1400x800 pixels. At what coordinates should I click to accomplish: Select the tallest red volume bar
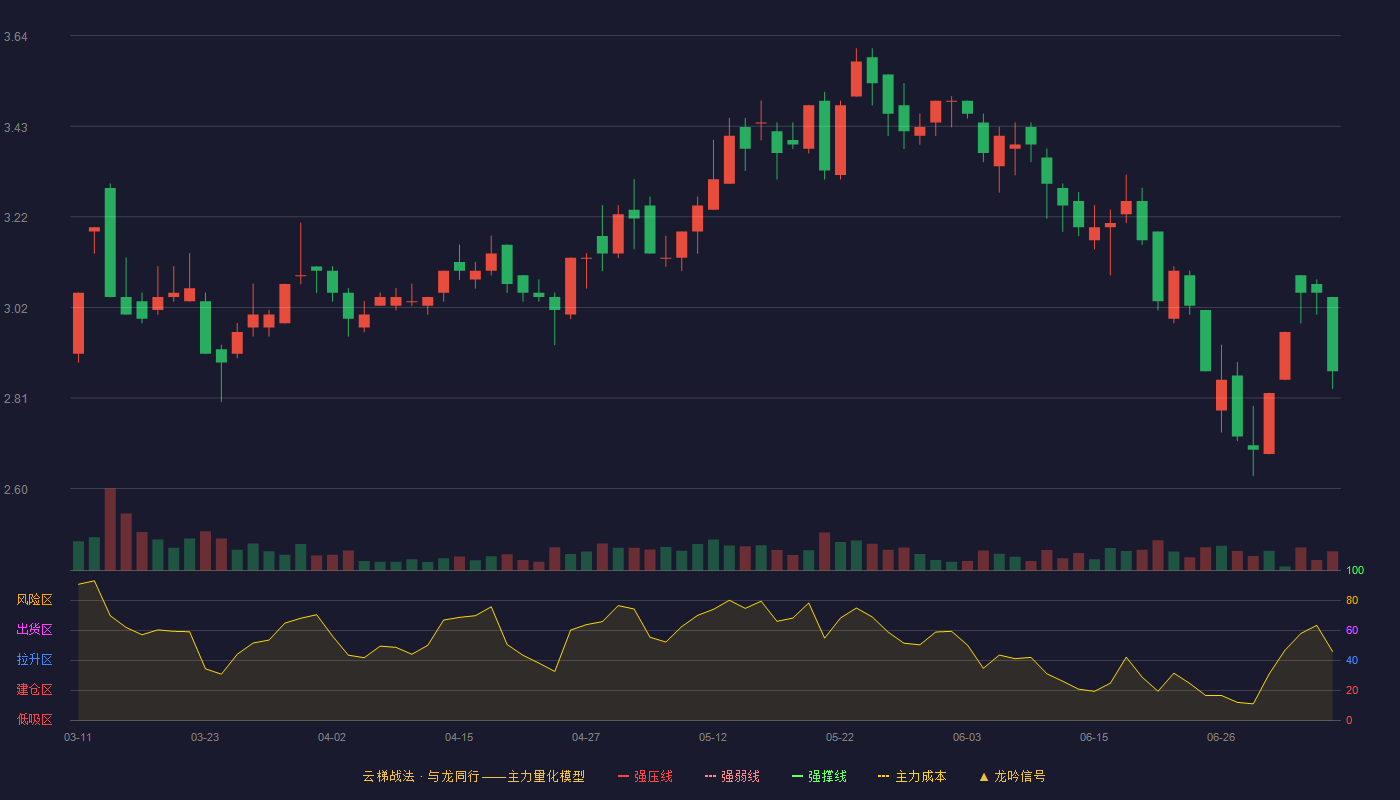(x=110, y=529)
